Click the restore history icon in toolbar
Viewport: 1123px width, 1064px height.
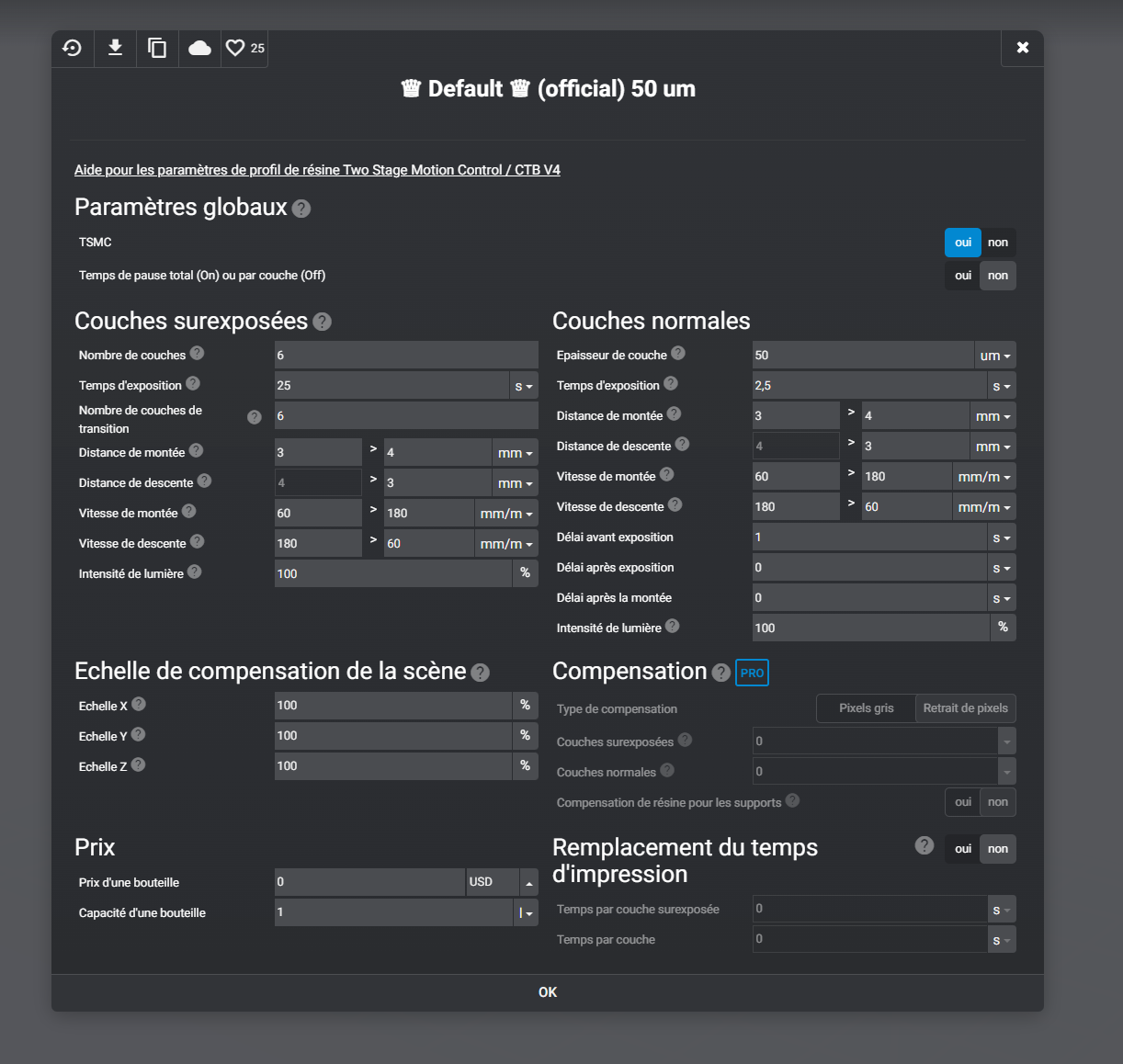click(73, 48)
